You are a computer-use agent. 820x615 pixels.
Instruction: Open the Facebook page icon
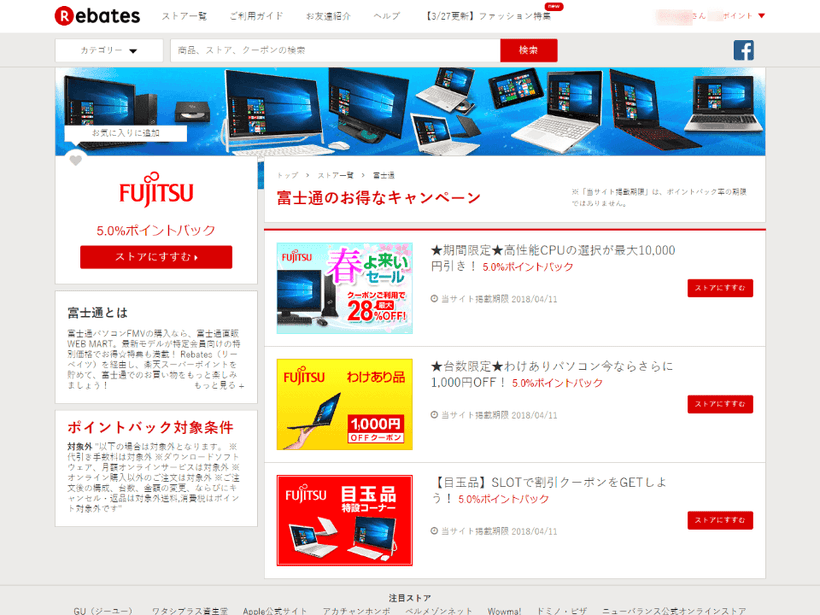pyautogui.click(x=743, y=50)
